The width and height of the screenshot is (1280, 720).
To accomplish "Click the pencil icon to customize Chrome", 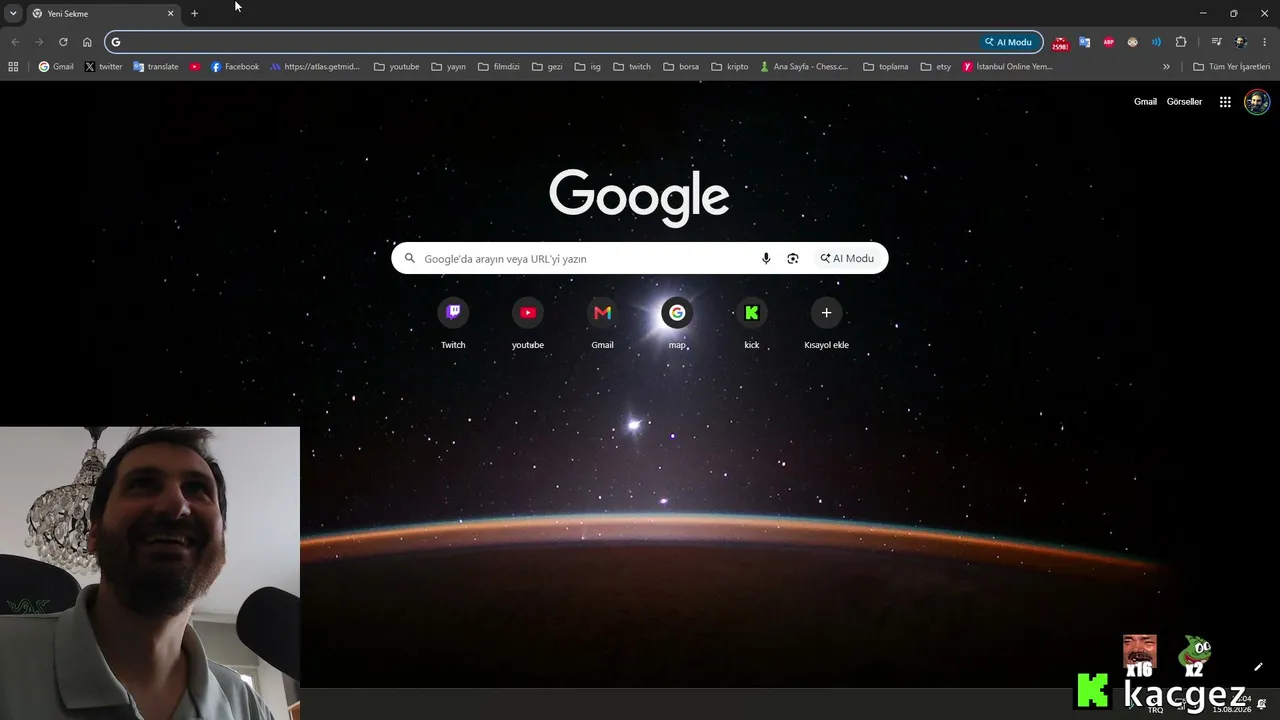I will pos(1258,667).
